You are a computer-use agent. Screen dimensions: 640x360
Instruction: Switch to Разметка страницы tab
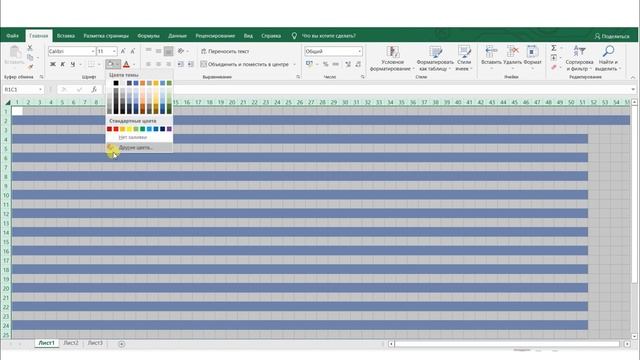click(x=106, y=36)
